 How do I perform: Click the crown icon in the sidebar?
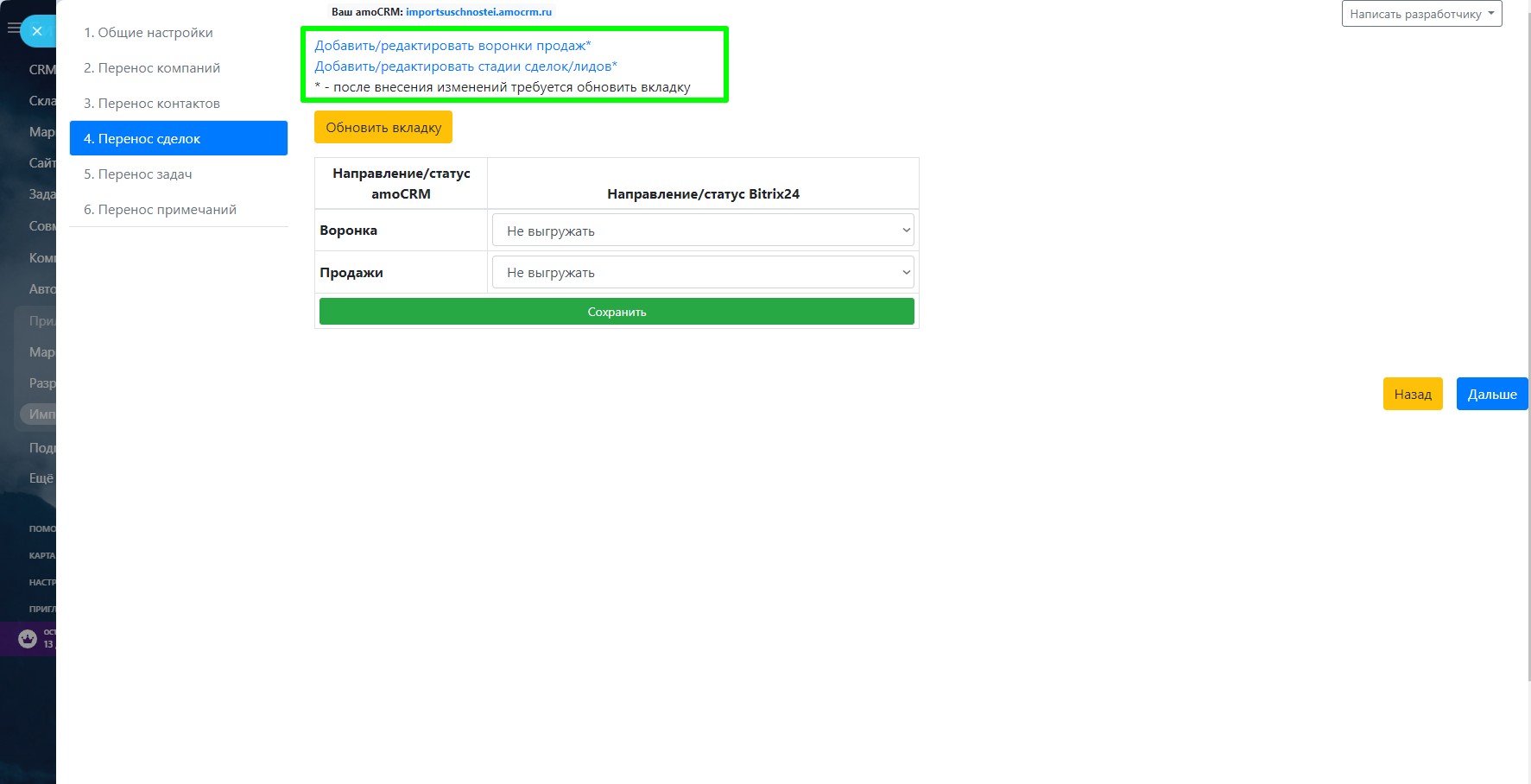point(28,639)
